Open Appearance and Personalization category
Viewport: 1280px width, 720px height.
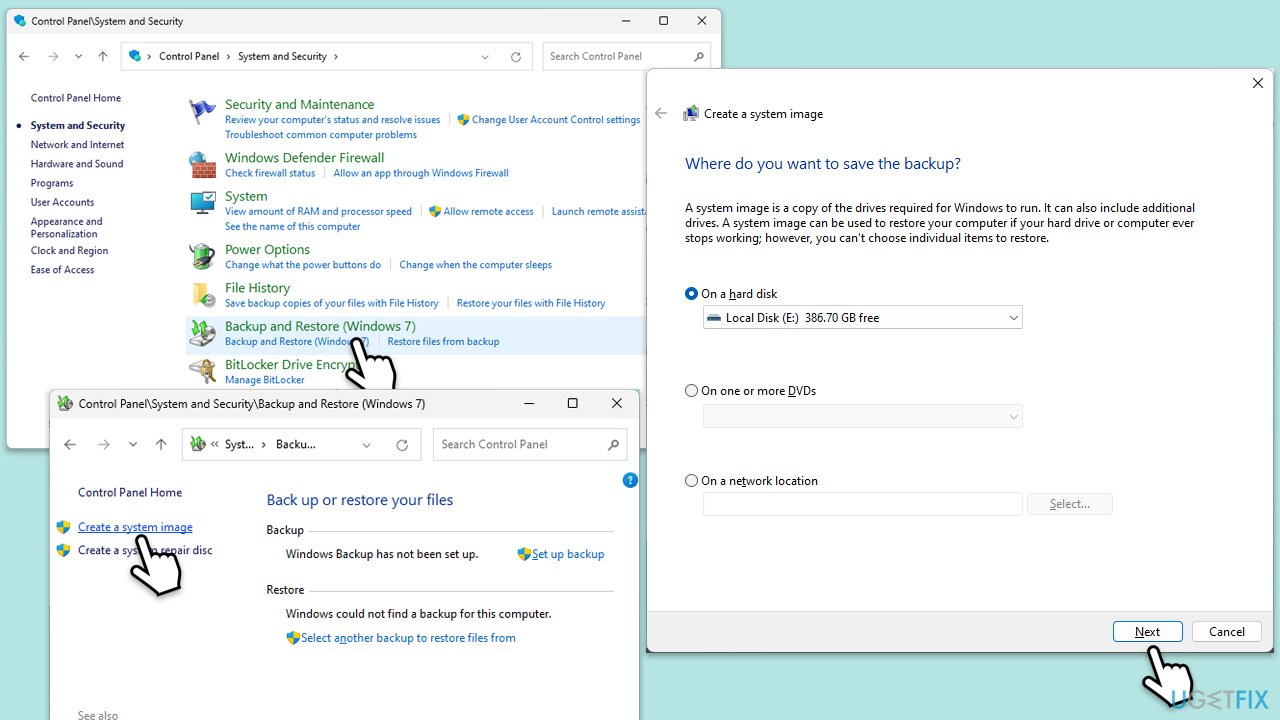click(x=66, y=228)
